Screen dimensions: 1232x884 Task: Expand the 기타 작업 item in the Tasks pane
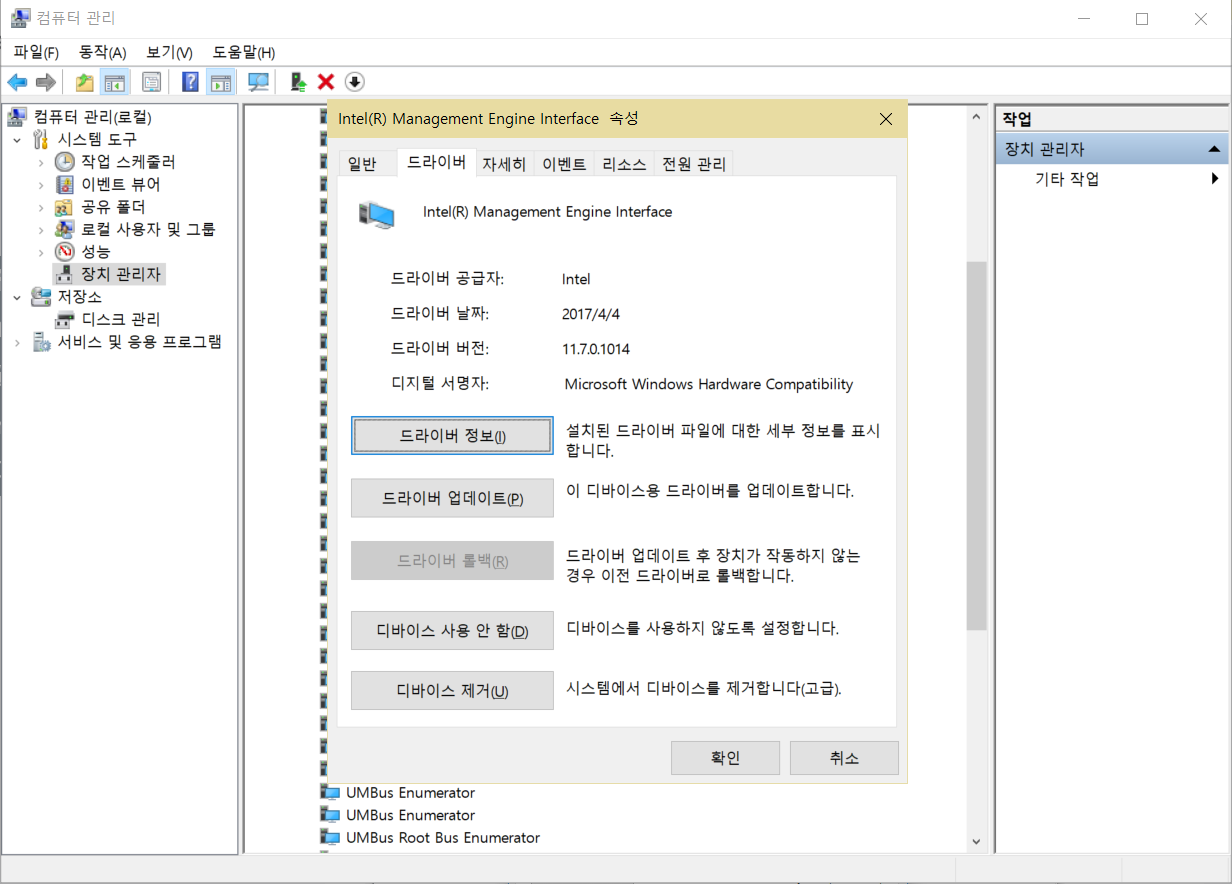(x=1216, y=178)
